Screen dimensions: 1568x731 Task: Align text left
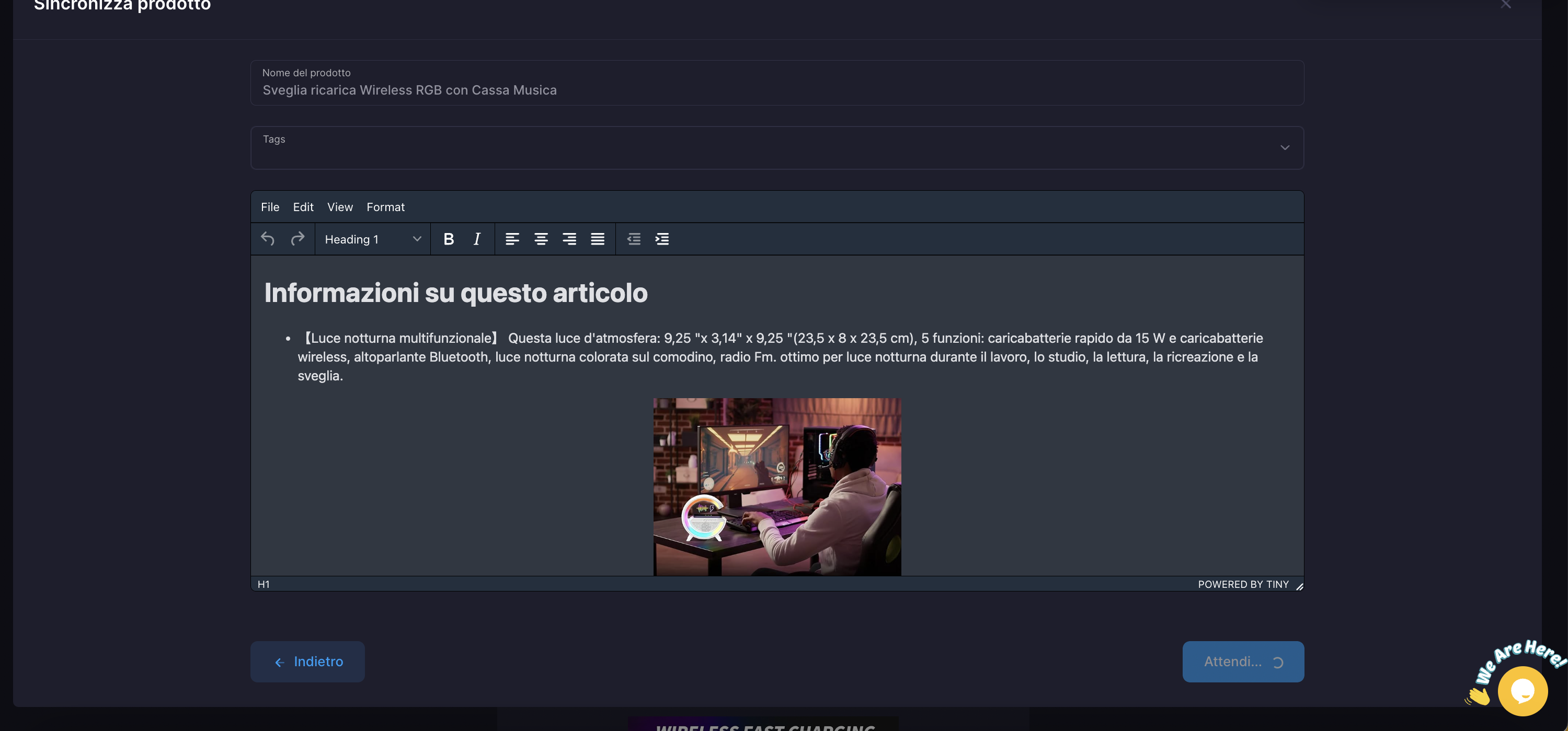point(512,239)
